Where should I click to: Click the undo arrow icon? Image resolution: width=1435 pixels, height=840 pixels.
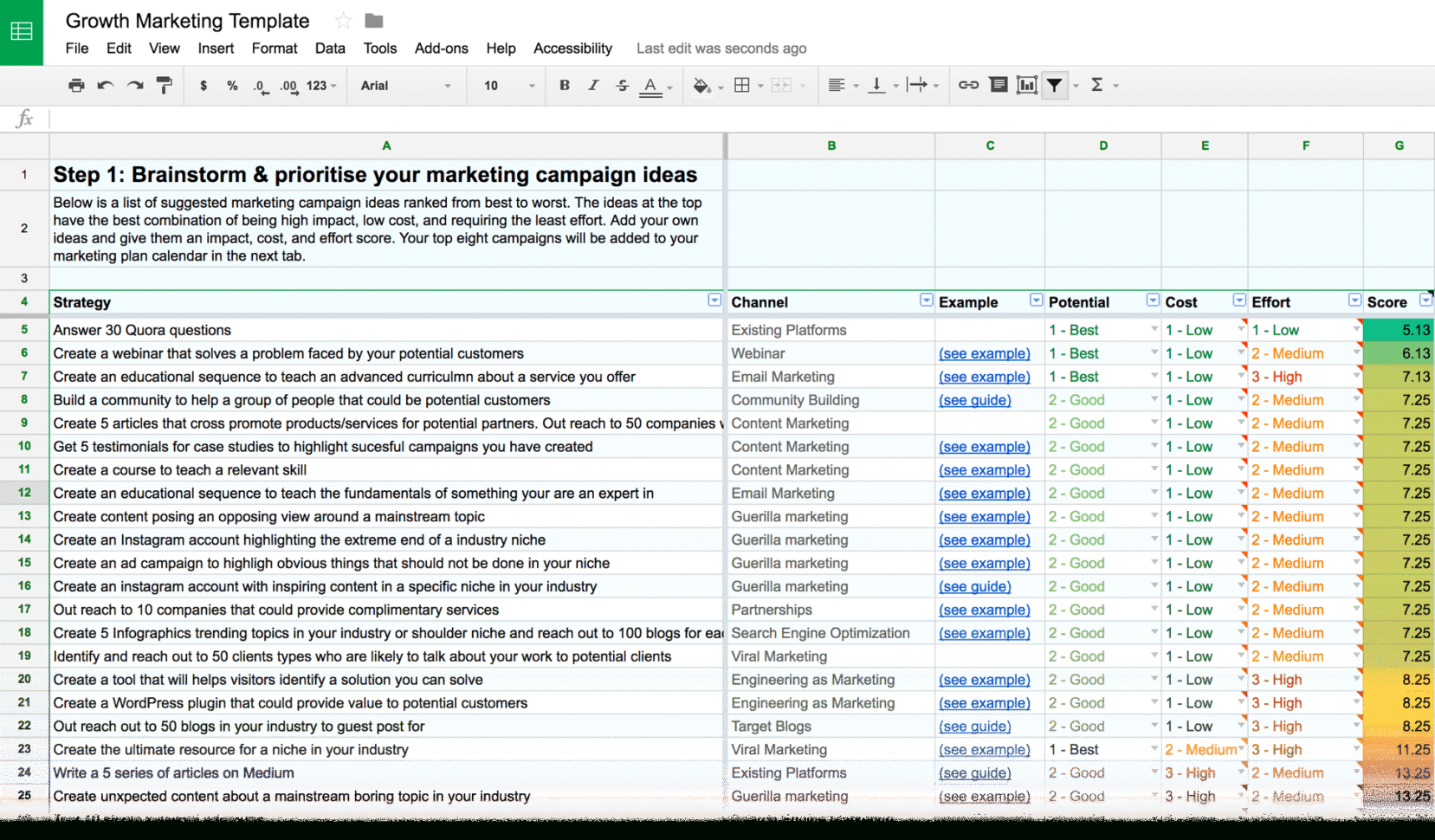click(106, 85)
